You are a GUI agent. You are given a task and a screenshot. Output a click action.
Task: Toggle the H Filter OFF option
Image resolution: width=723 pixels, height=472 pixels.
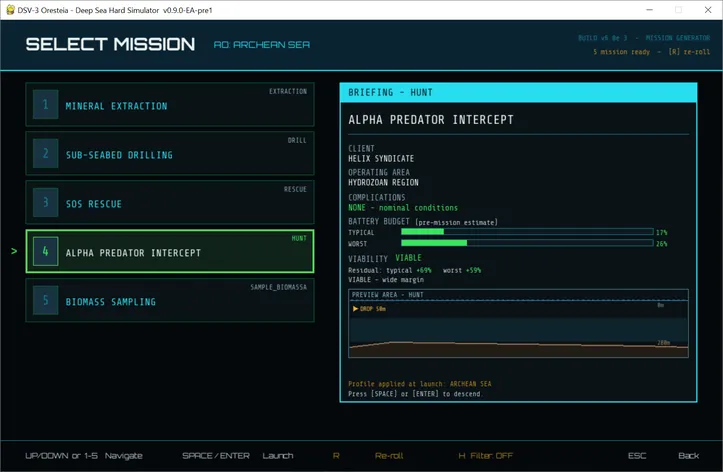(x=486, y=456)
